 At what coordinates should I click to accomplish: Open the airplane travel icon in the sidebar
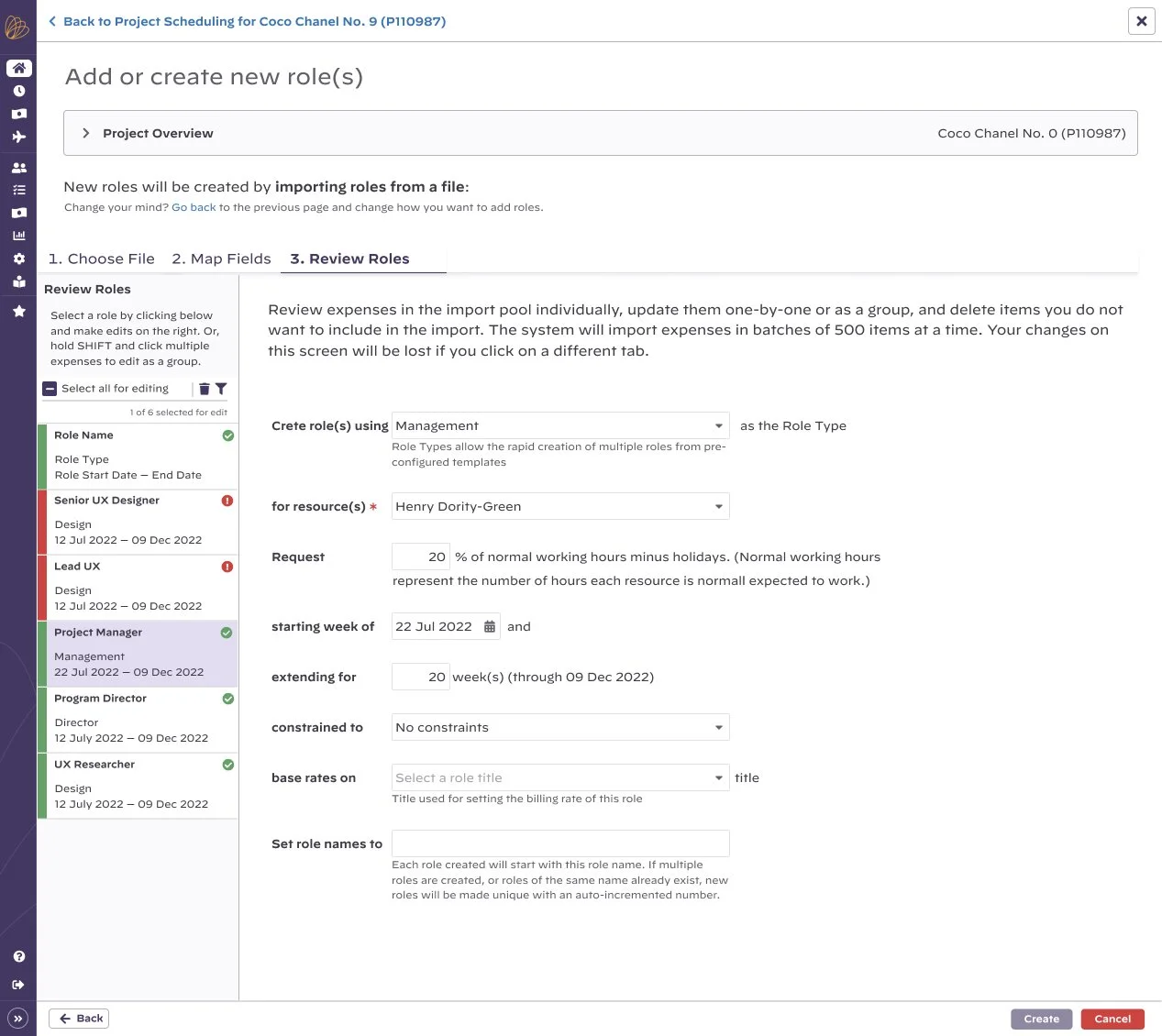coord(18,137)
